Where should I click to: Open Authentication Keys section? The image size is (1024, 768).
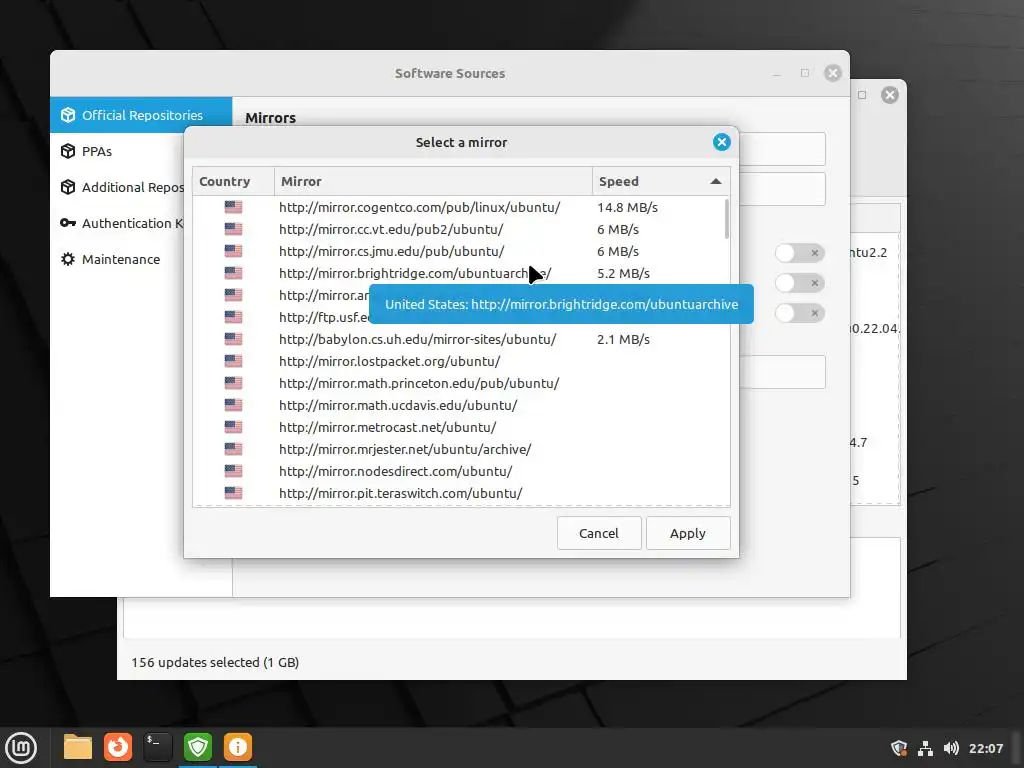[118, 223]
